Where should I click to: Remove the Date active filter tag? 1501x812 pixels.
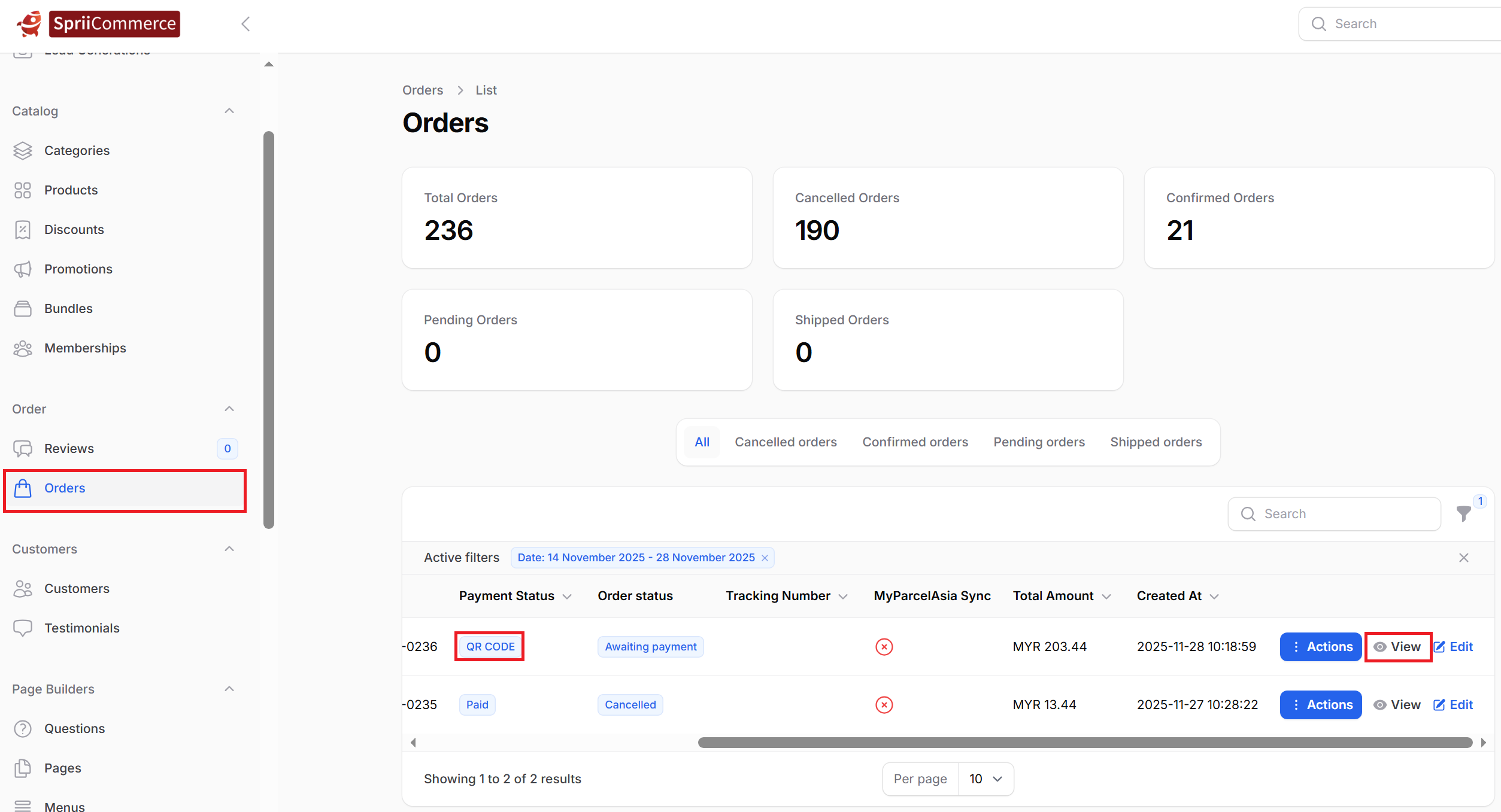[x=765, y=558]
